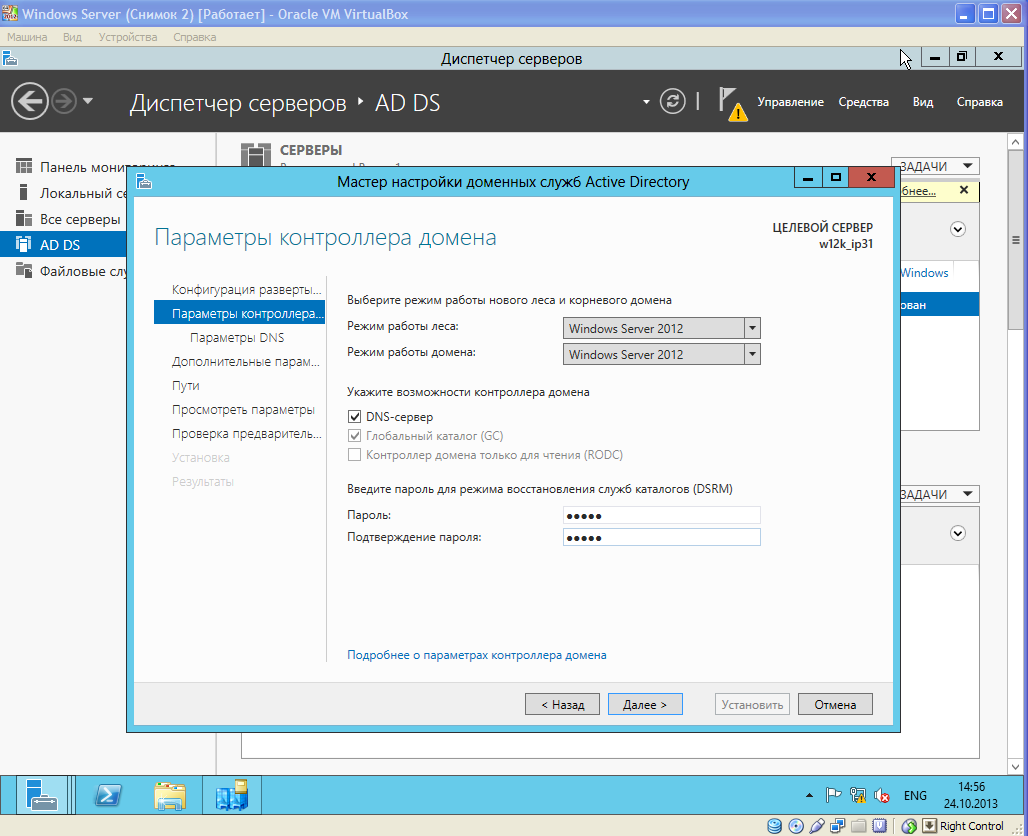Click VirtualBox shared folders status icon
This screenshot has width=1028, height=836.
pos(859,826)
